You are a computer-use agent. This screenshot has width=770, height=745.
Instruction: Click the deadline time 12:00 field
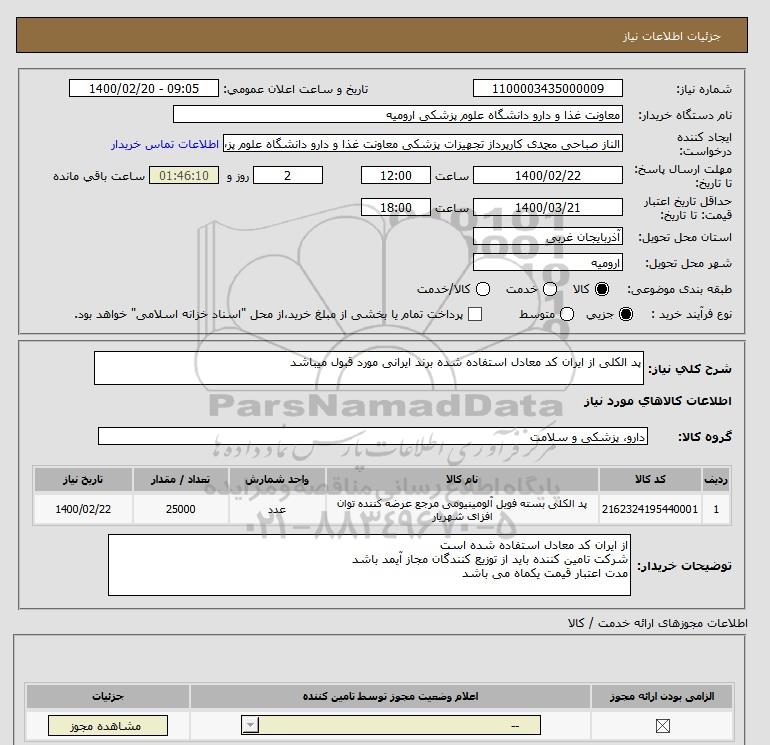click(x=396, y=175)
